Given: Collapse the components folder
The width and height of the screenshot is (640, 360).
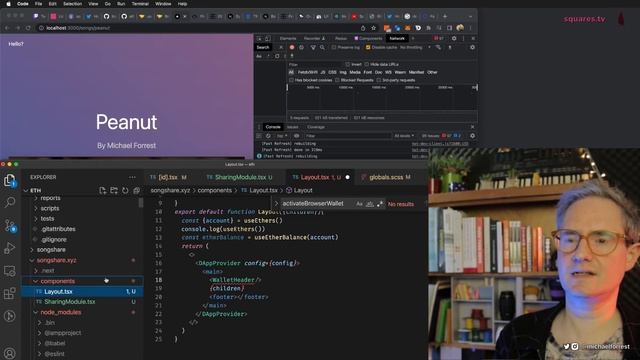Looking at the screenshot, I should coord(58,281).
